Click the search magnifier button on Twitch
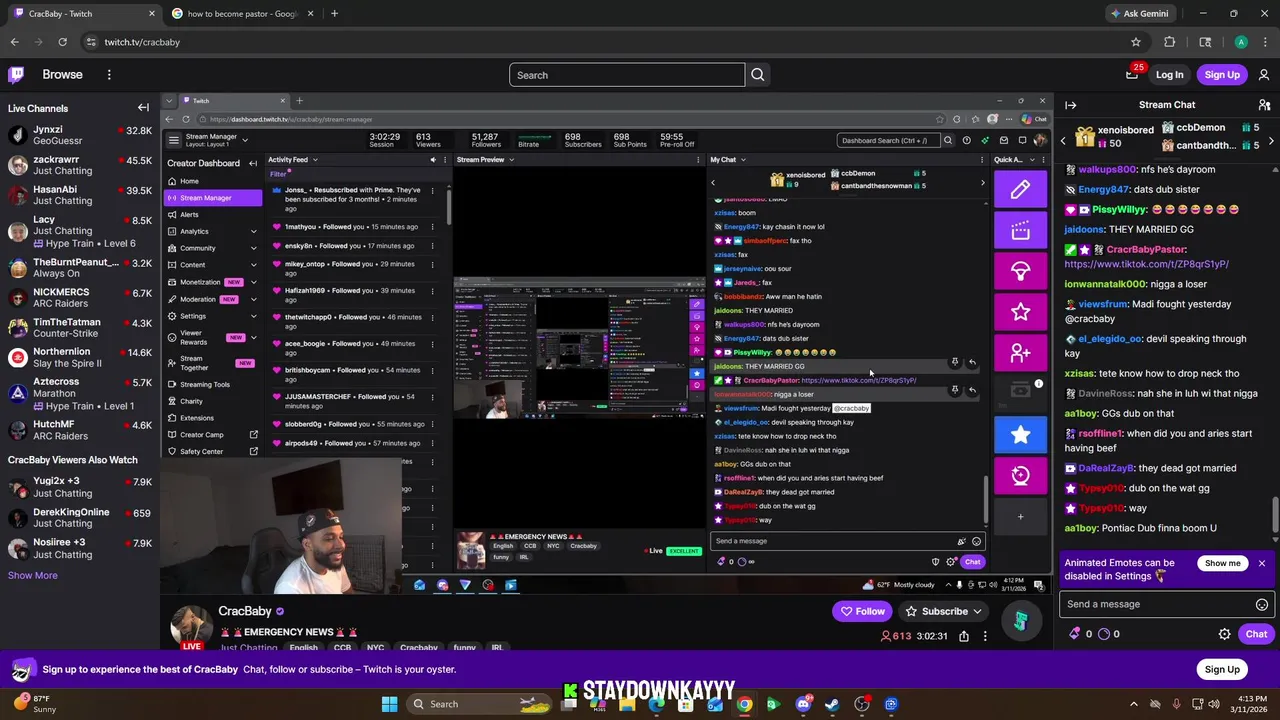 (x=758, y=75)
